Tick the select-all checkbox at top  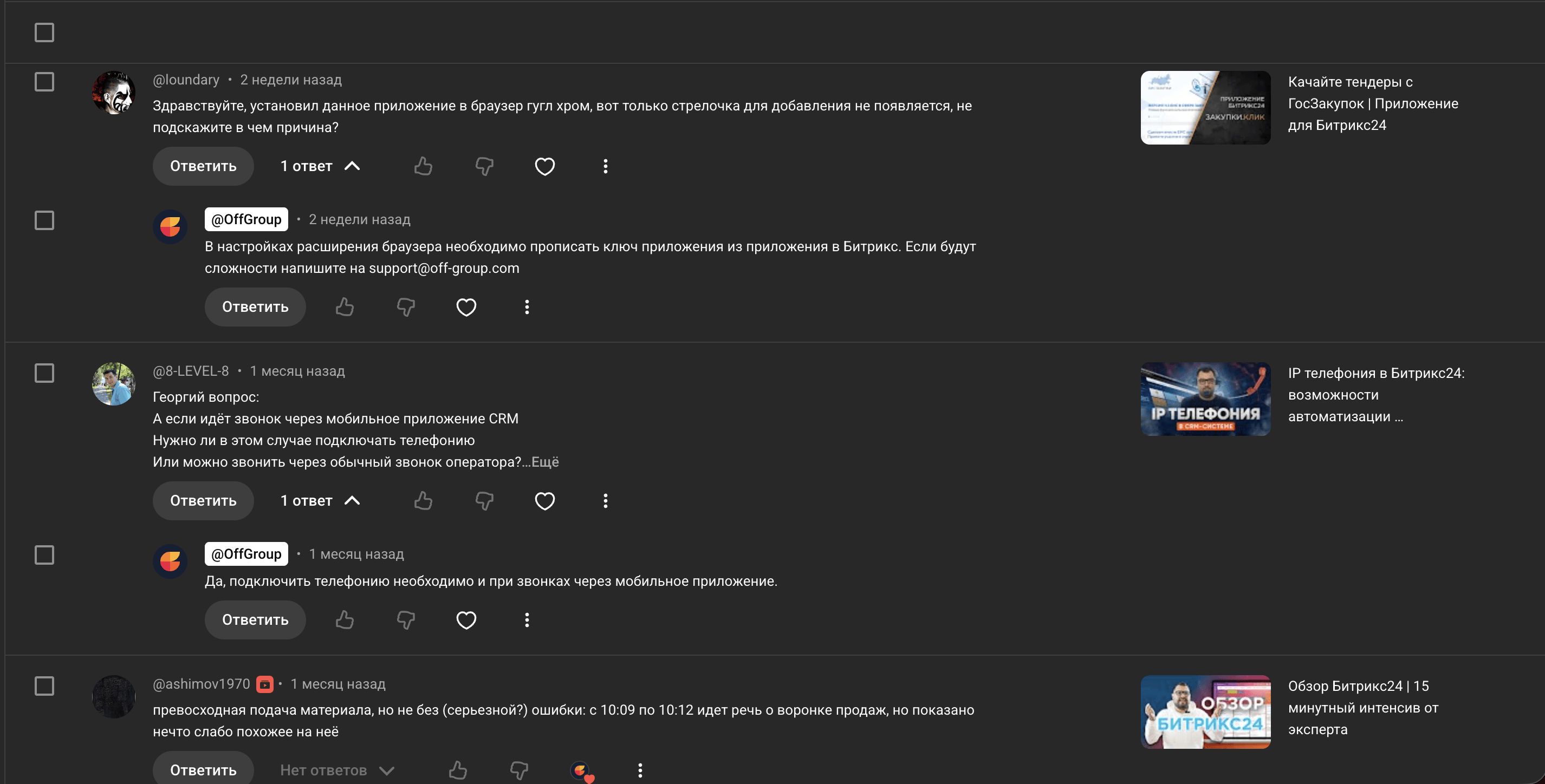44,32
